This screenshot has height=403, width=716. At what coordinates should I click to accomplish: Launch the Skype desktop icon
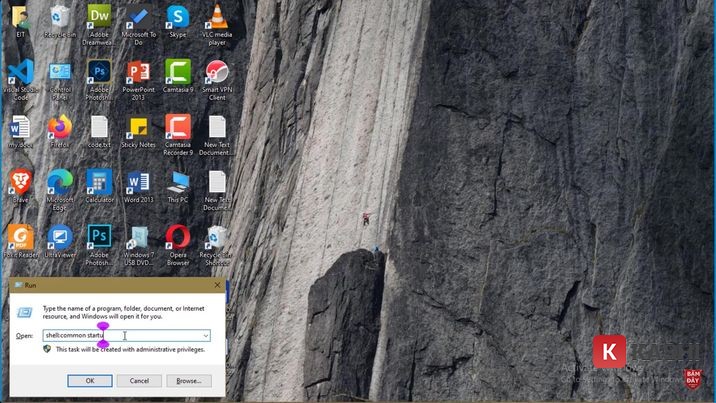[x=178, y=17]
